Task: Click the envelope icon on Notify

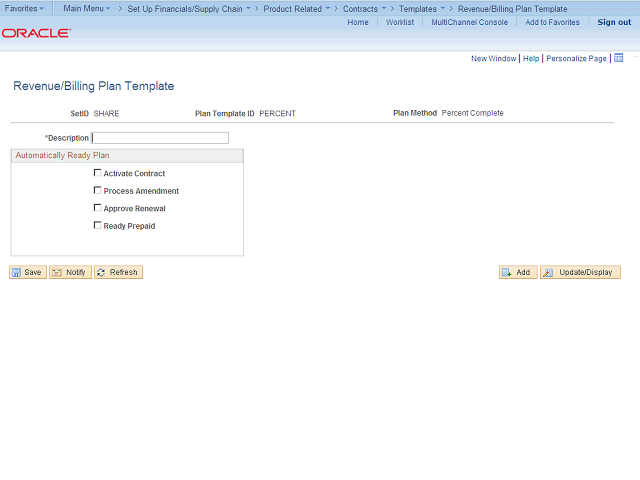Action: [x=57, y=272]
